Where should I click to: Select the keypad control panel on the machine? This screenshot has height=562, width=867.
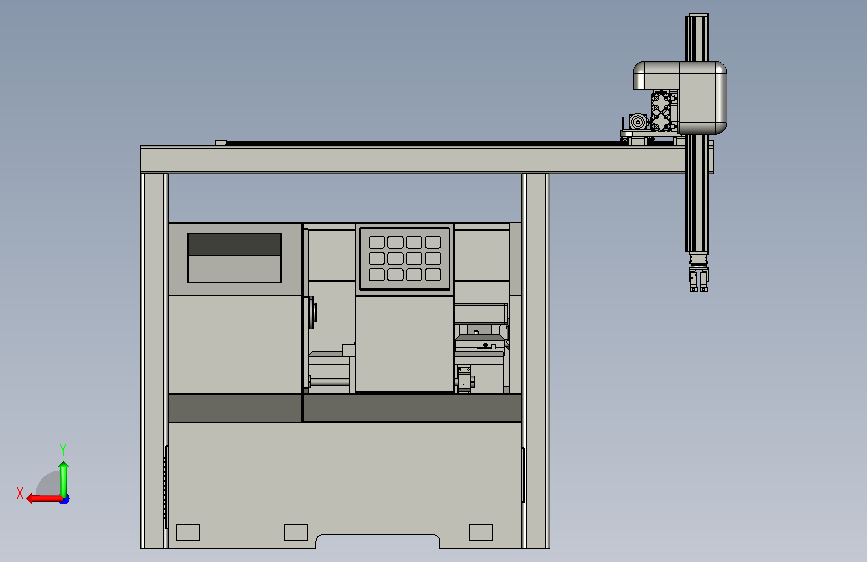pos(405,258)
